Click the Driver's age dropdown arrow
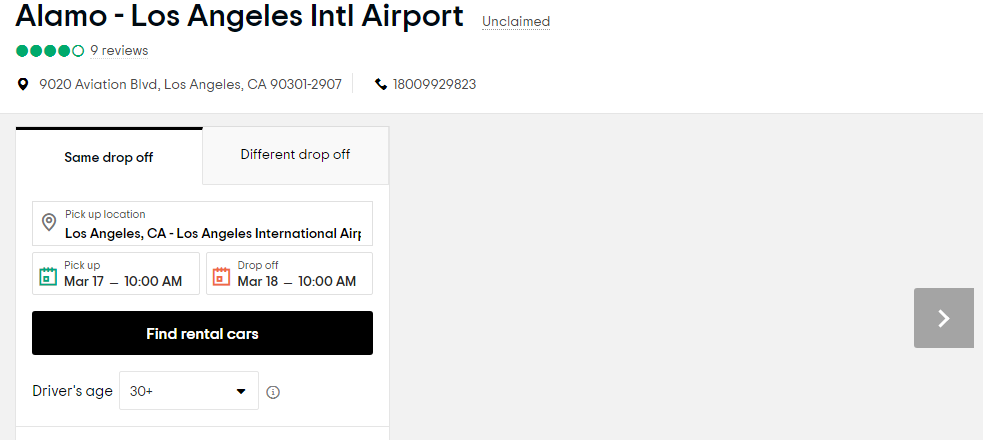Viewport: 983px width, 440px height. pyautogui.click(x=241, y=391)
